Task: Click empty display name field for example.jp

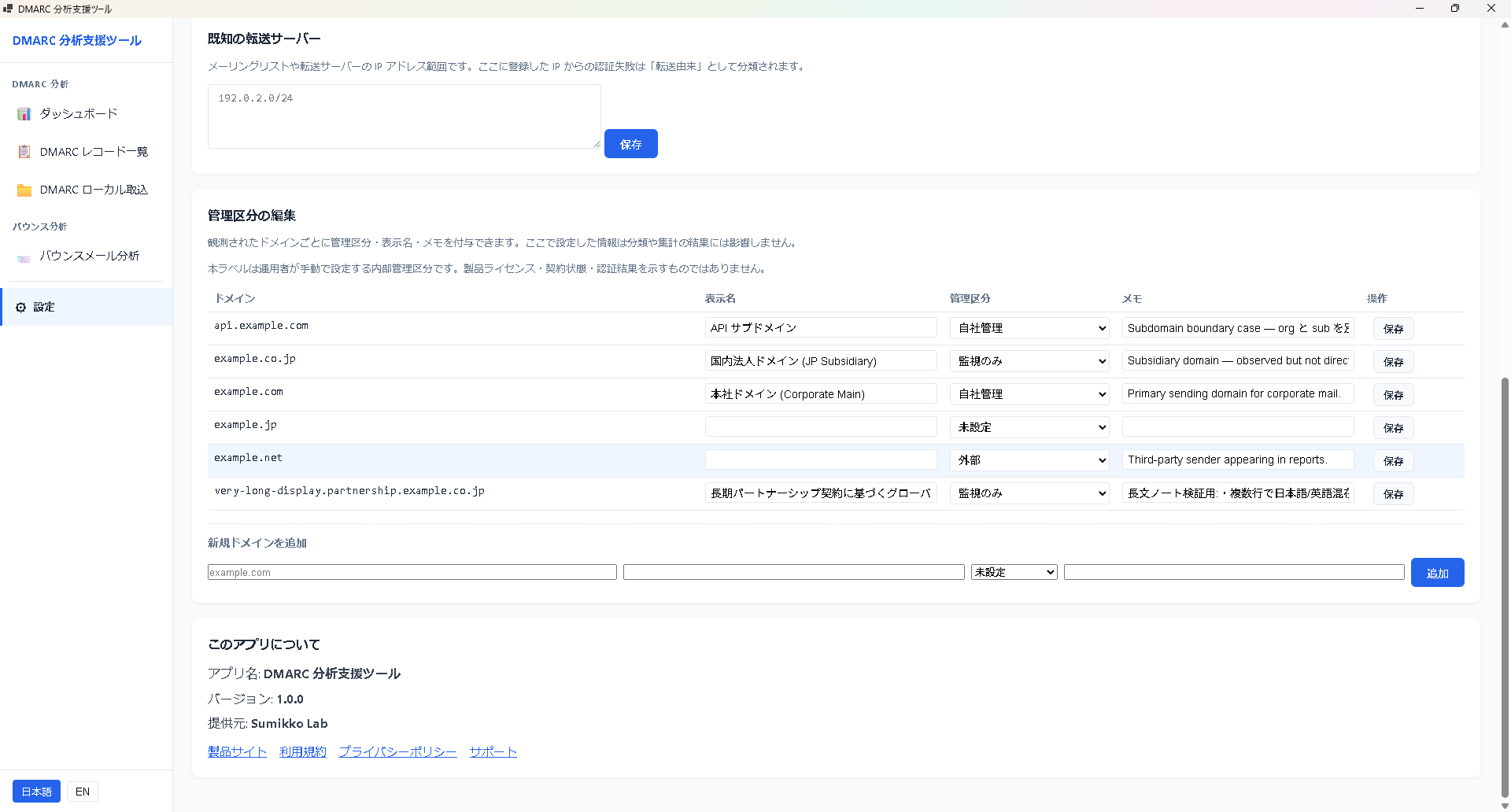Action: tap(821, 427)
